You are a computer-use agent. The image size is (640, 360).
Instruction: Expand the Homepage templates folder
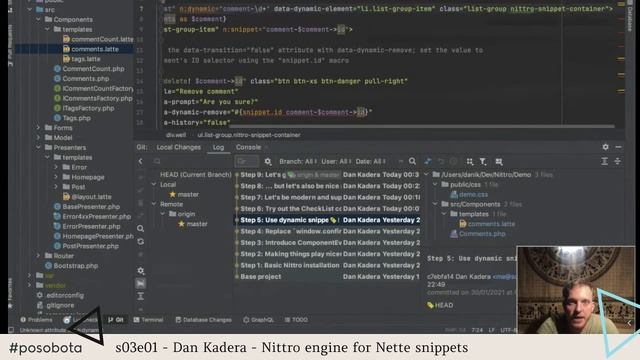tap(56, 177)
